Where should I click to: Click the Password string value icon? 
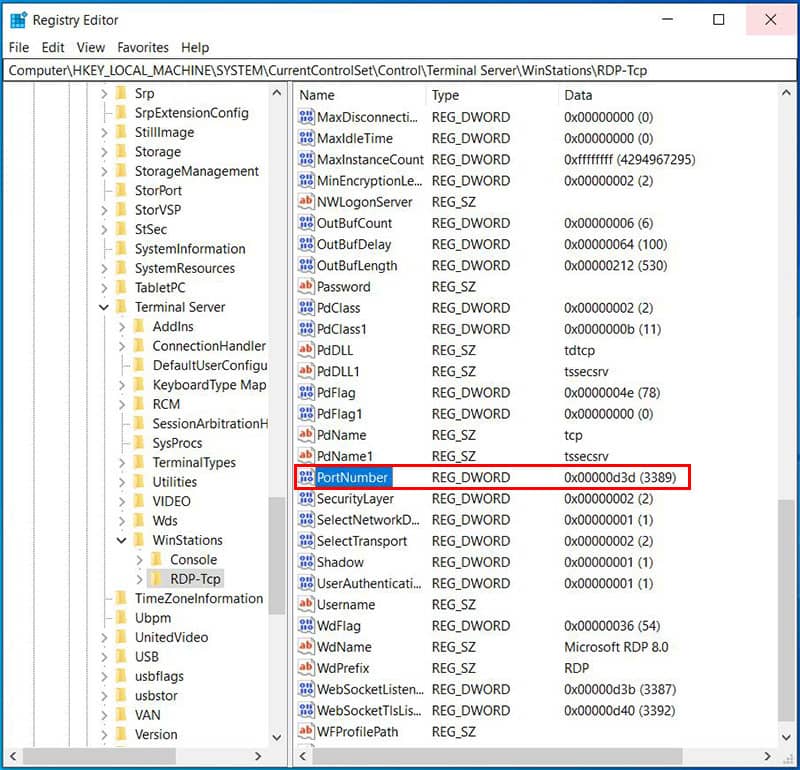point(306,287)
